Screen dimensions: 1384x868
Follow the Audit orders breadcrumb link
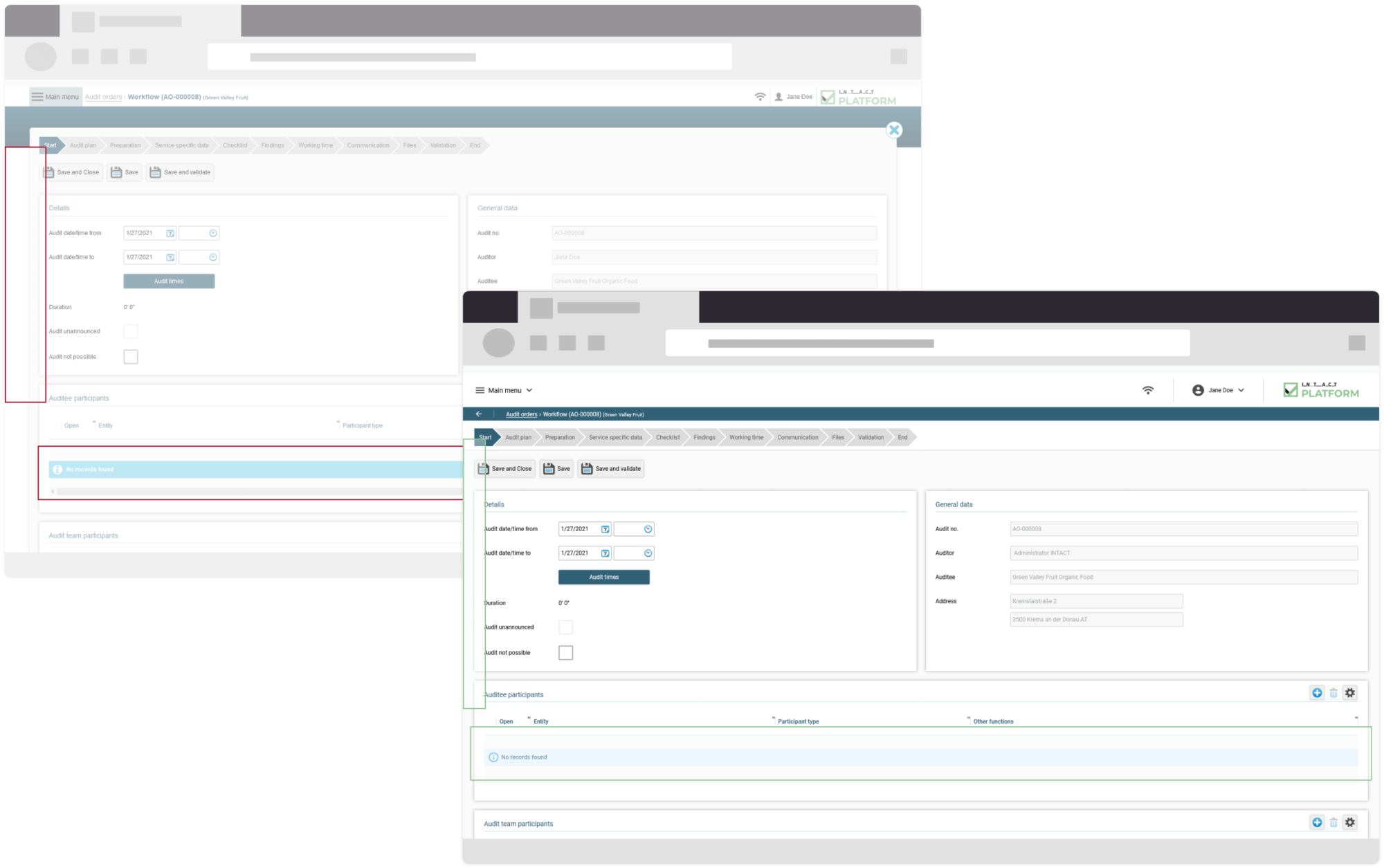pos(521,414)
